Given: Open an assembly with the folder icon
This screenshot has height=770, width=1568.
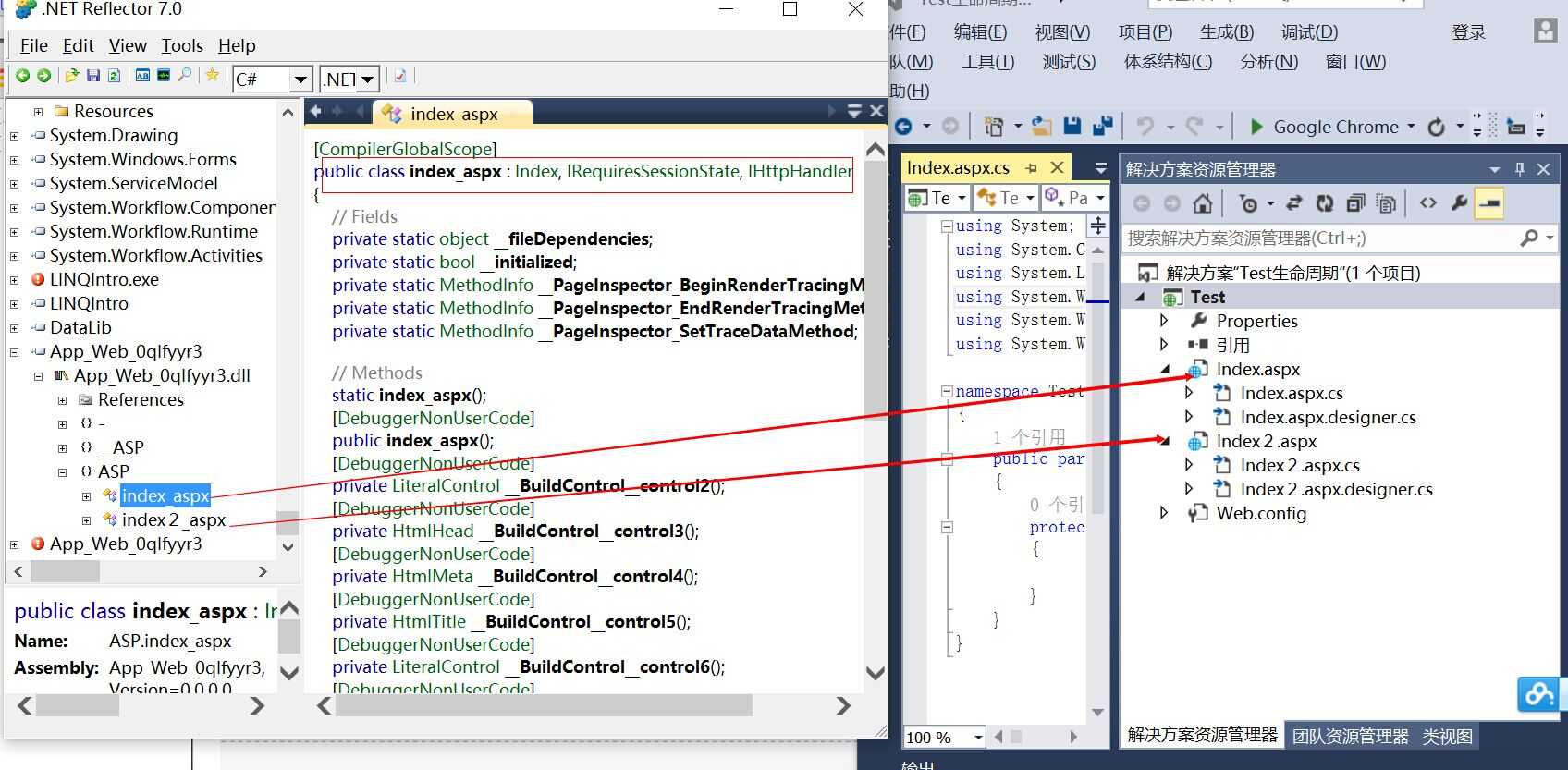Looking at the screenshot, I should [71, 76].
